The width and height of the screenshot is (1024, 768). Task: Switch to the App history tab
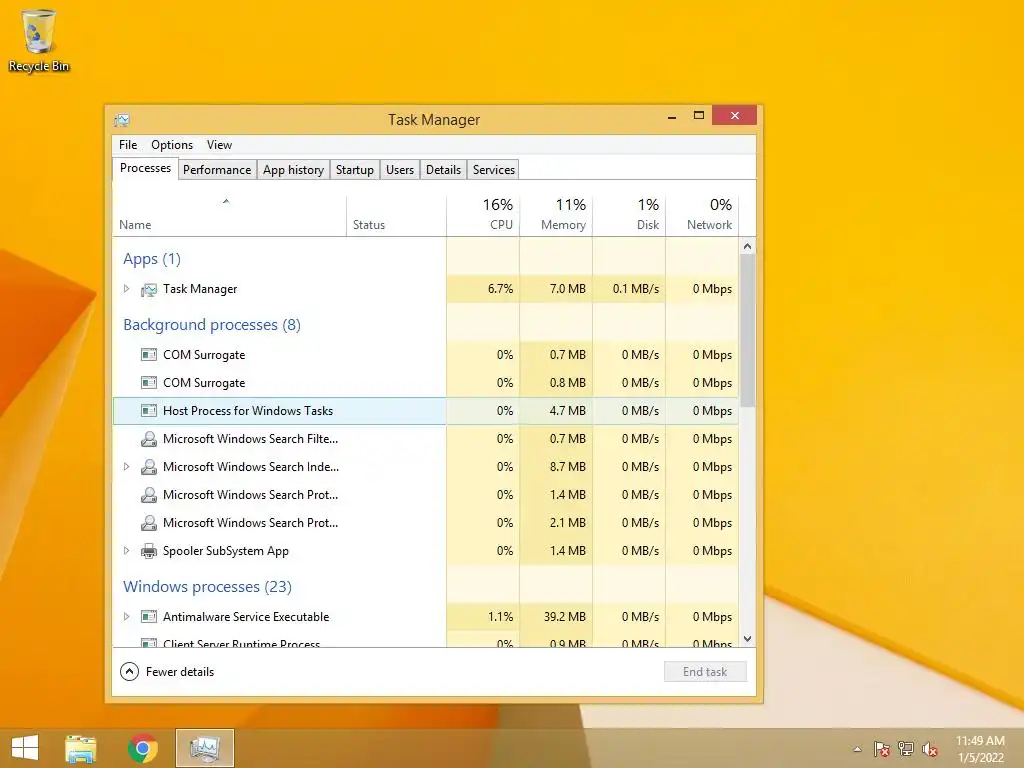point(293,170)
